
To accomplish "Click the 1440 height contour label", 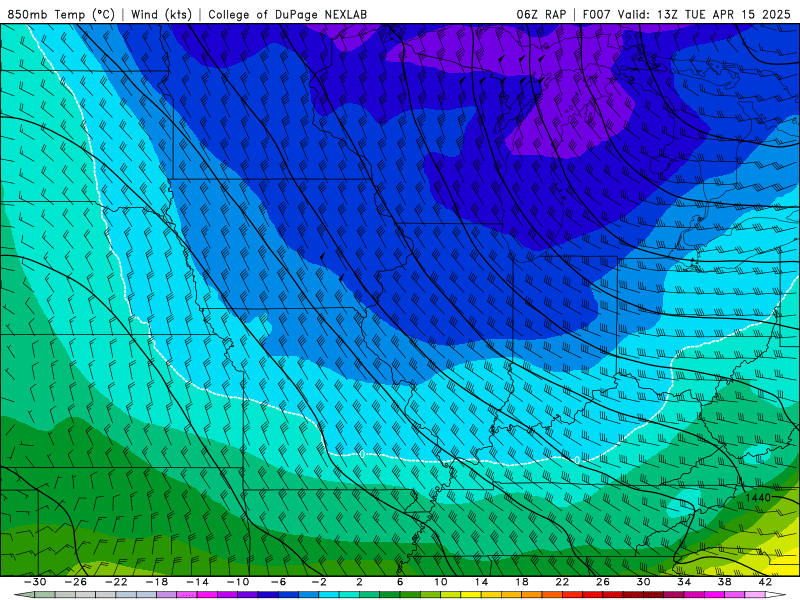I will pyautogui.click(x=758, y=497).
